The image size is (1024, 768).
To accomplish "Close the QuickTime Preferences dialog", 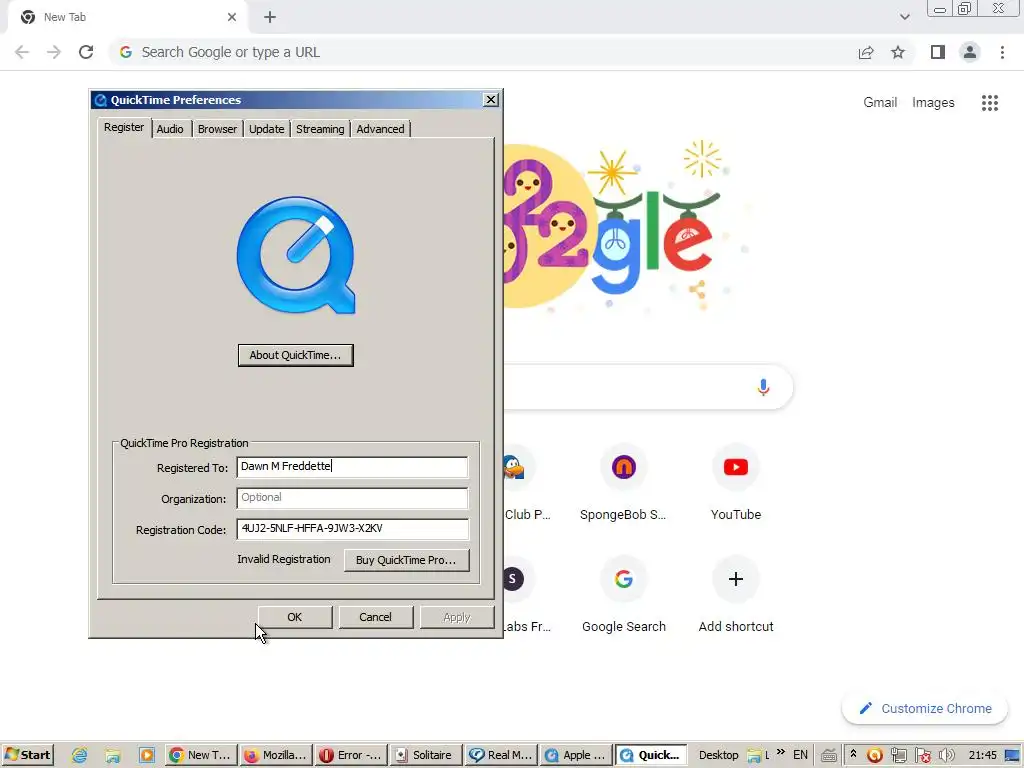I will (x=490, y=100).
